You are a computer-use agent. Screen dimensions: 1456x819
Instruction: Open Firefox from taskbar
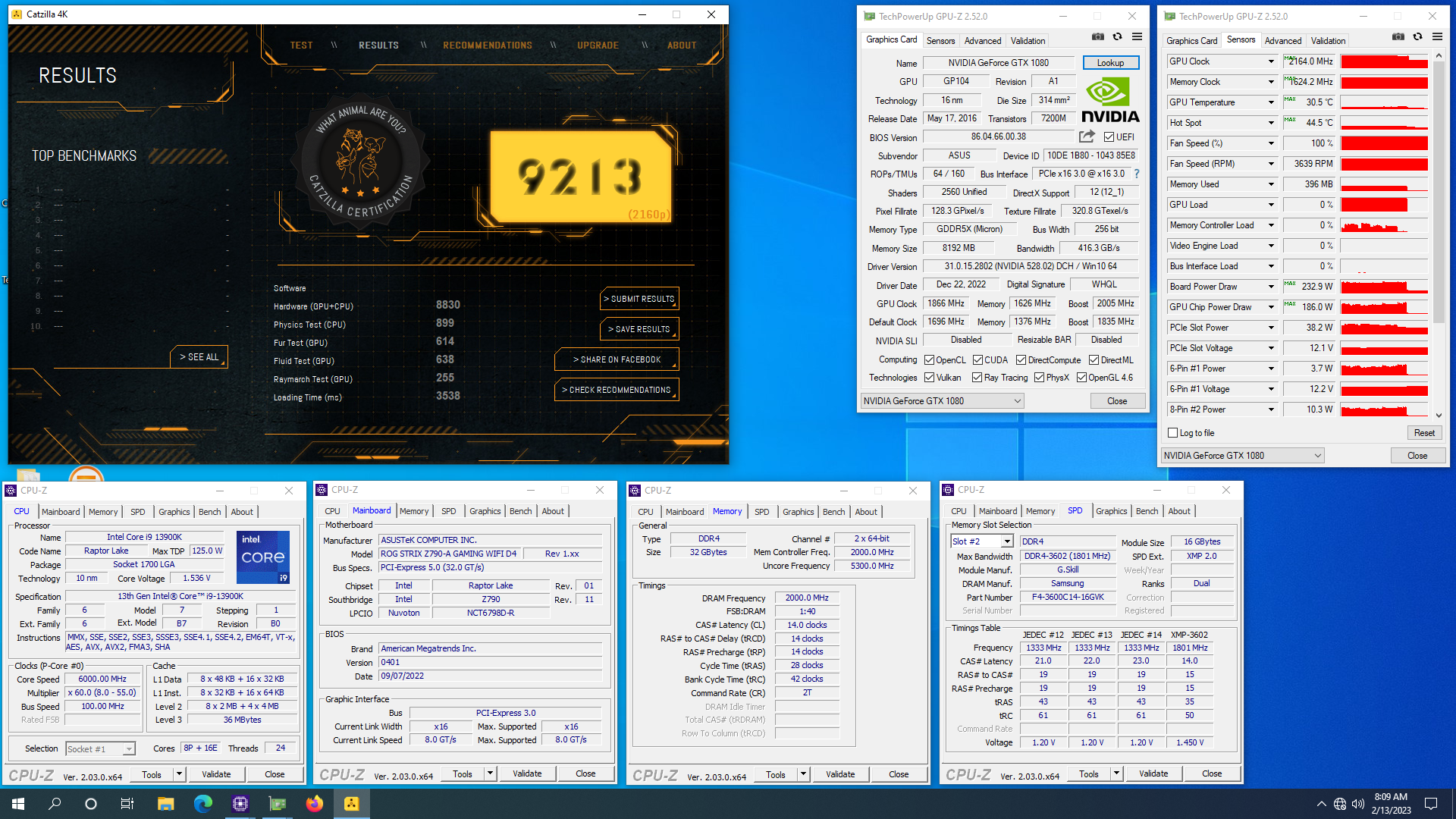click(315, 804)
